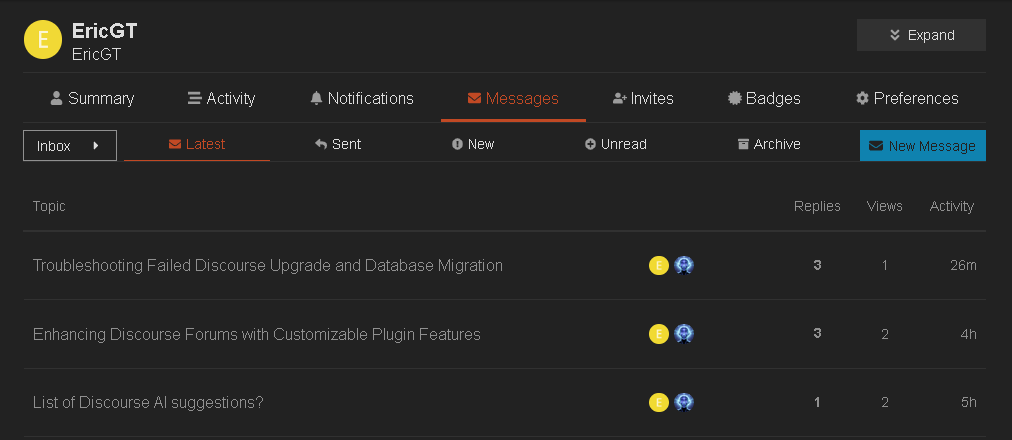This screenshot has height=440, width=1012.
Task: Sort by Views column
Action: (x=884, y=206)
